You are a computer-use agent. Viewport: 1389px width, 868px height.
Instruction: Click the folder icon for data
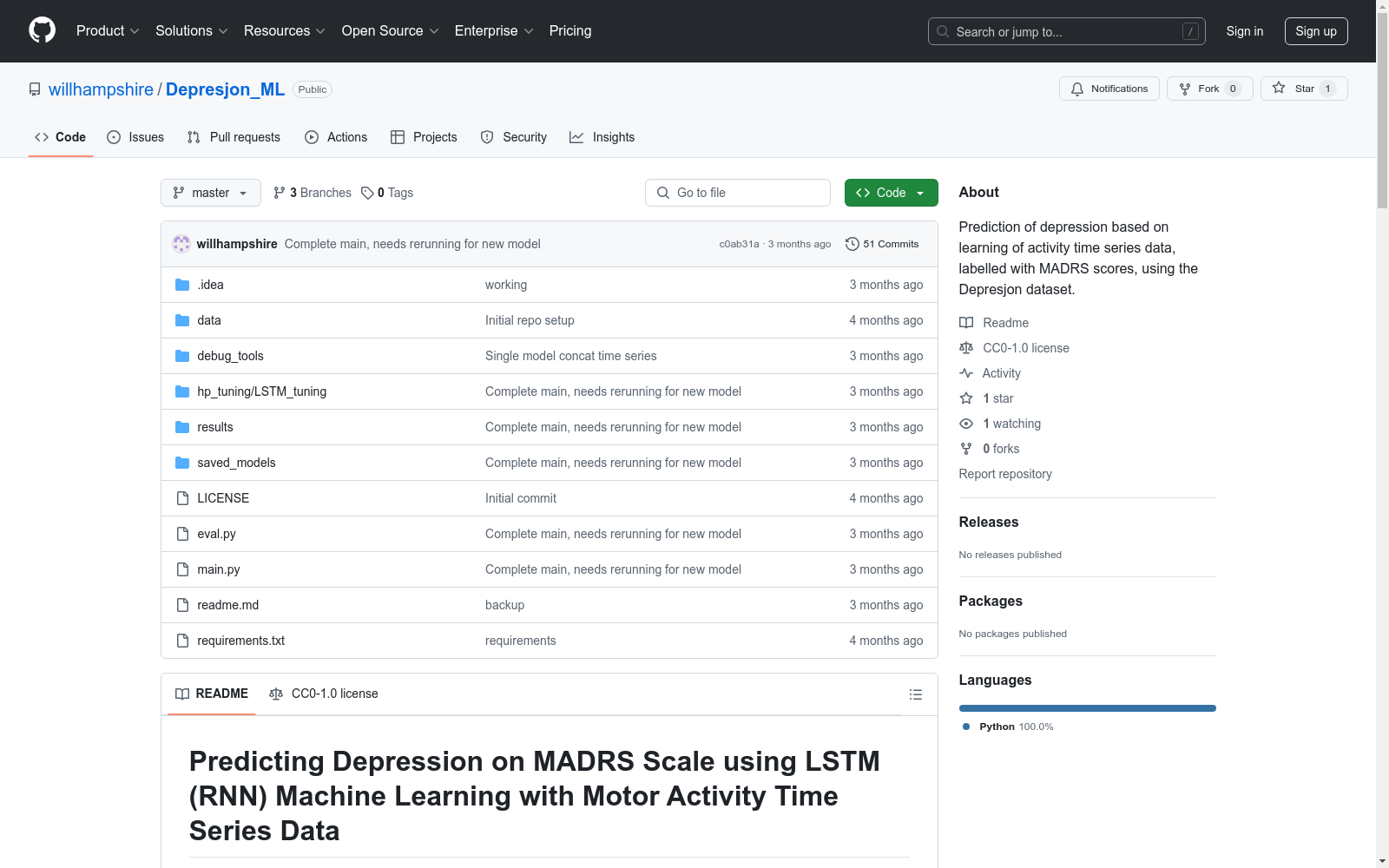[x=182, y=320]
